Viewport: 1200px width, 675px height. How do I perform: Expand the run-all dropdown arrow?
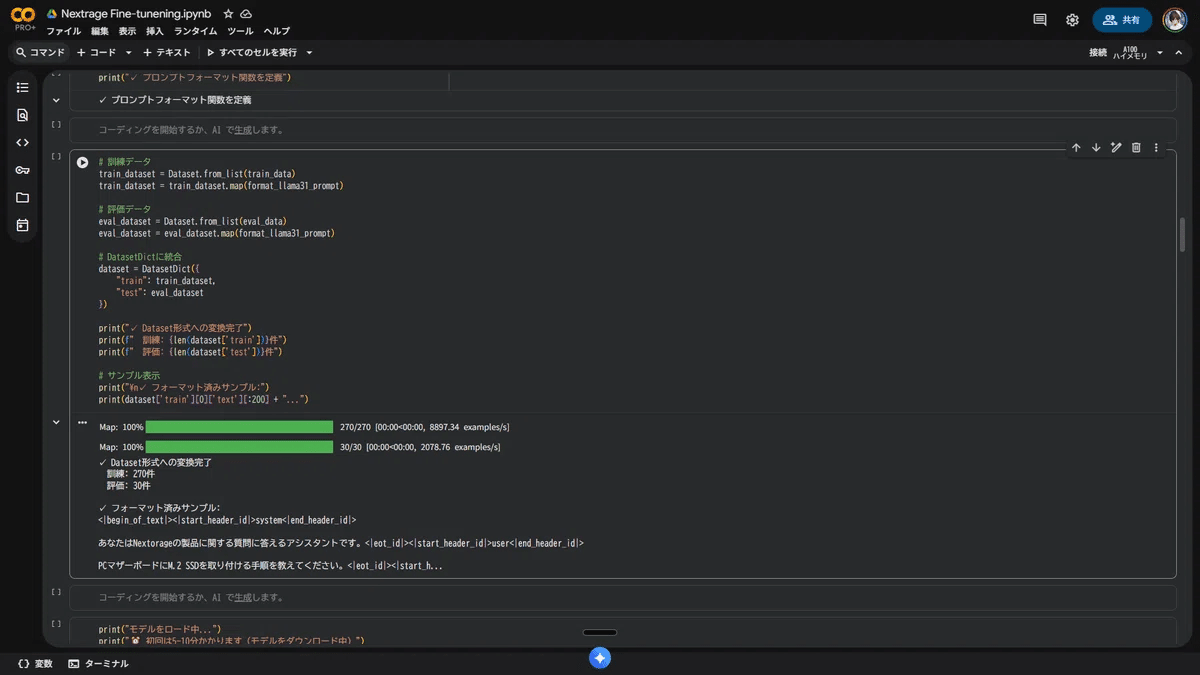[309, 52]
